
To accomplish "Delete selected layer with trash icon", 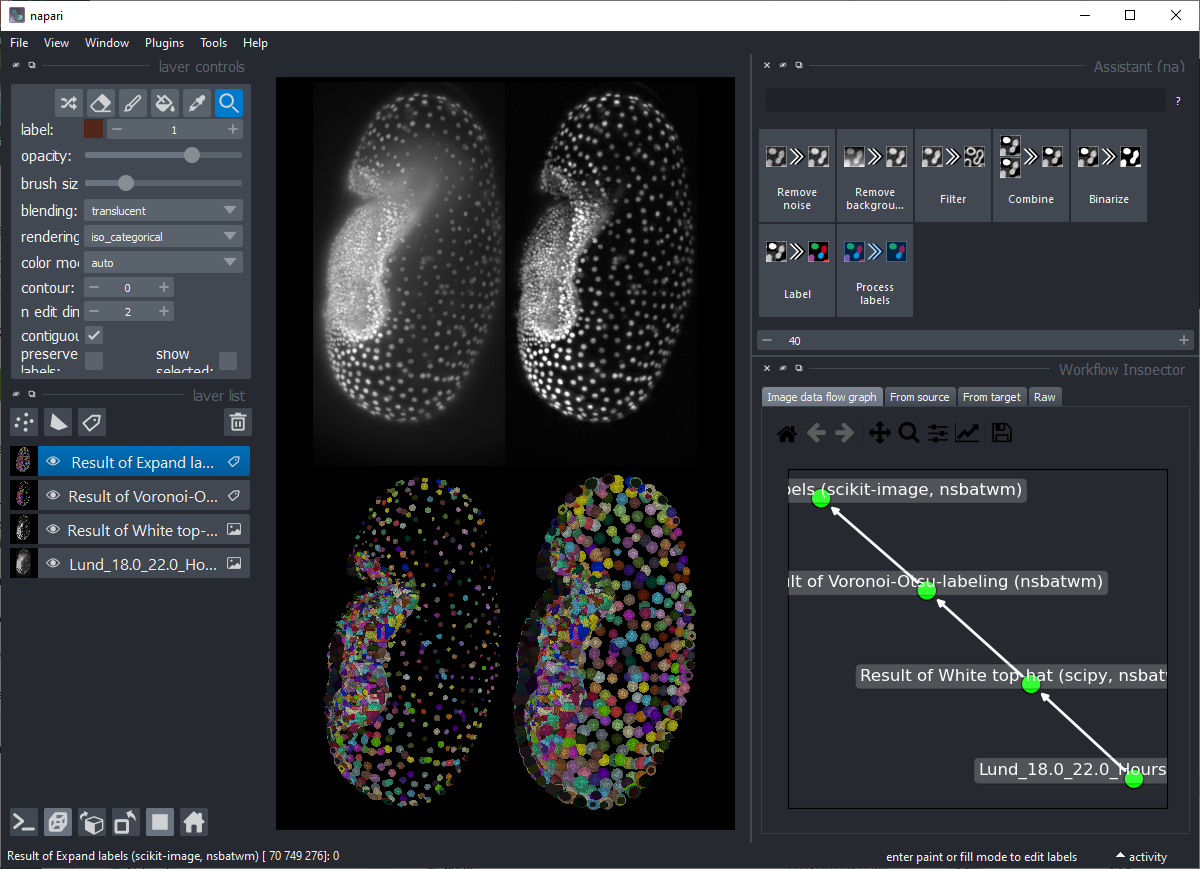I will [238, 422].
